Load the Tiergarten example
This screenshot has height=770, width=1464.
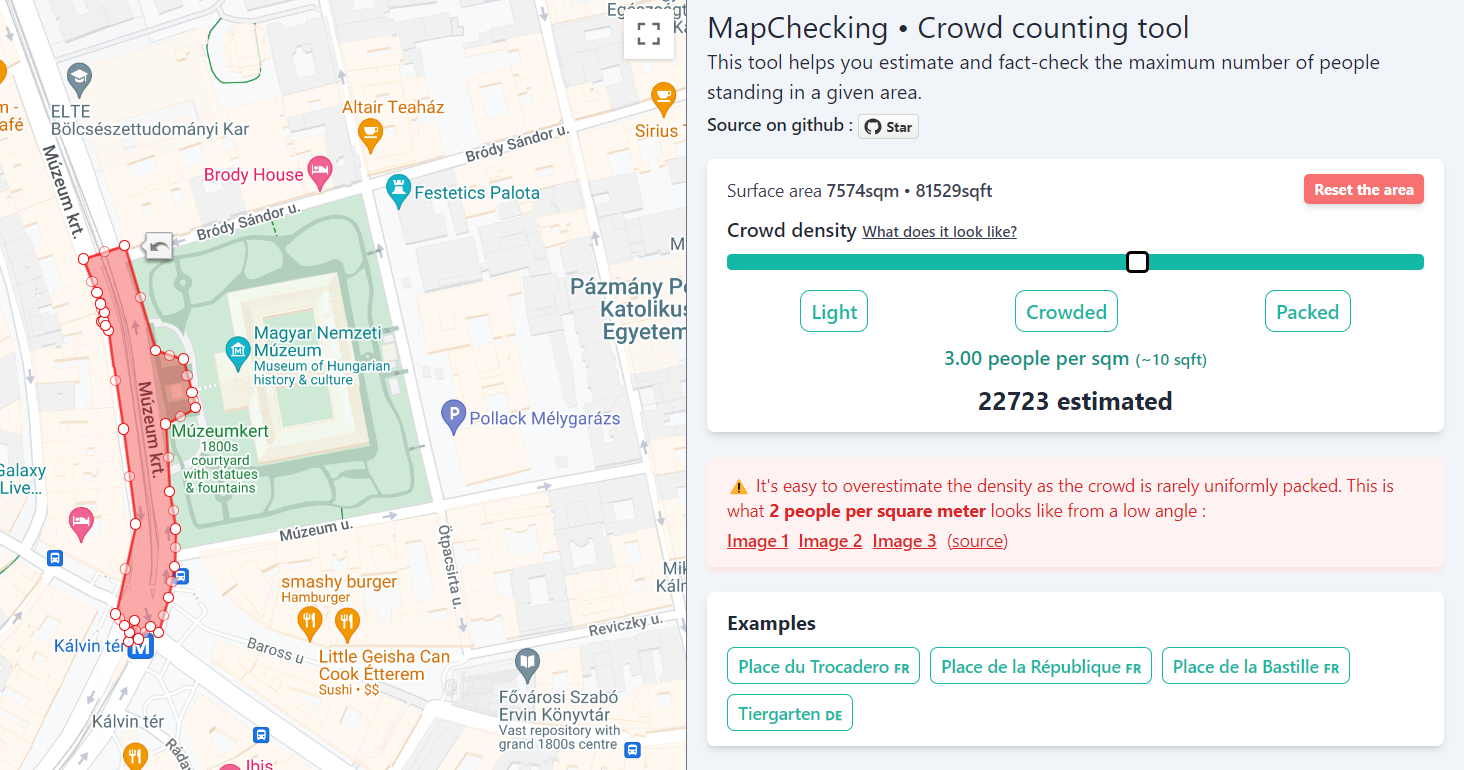click(790, 714)
